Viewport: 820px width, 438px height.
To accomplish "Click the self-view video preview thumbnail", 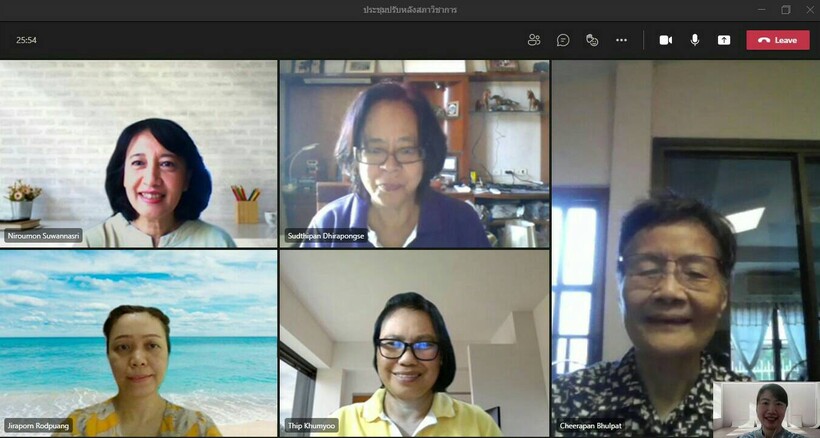I will 765,409.
